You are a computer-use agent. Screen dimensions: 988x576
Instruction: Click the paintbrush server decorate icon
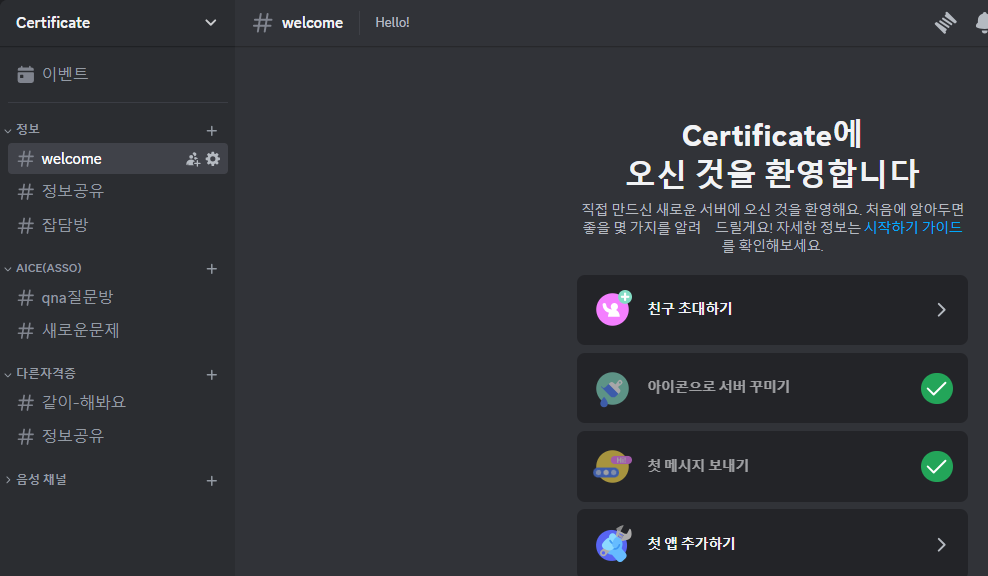(612, 389)
